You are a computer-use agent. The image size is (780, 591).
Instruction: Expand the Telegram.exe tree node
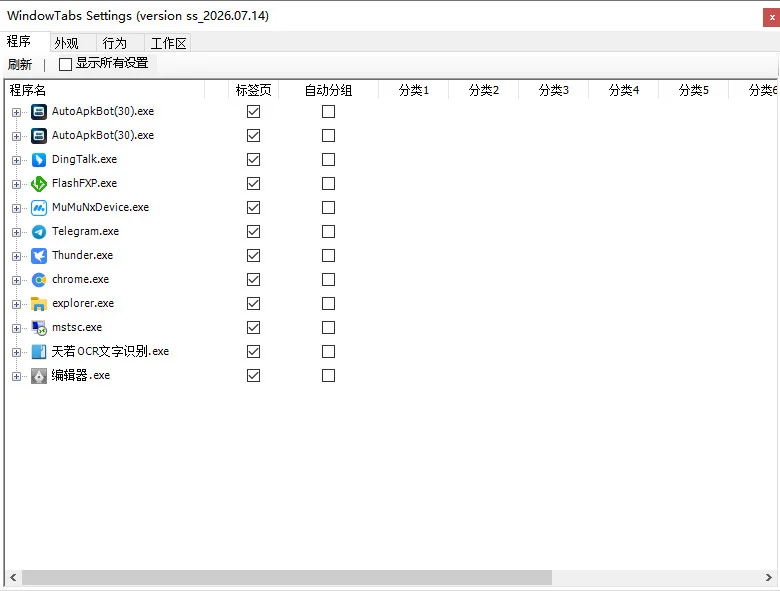[16, 232]
